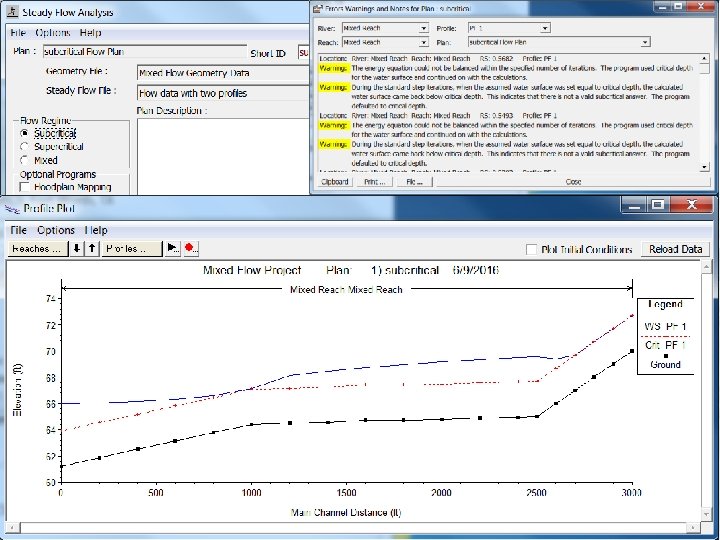Click the Steady Flow Analysis title bar icon
Screen dimensions: 720x540
[12, 12]
